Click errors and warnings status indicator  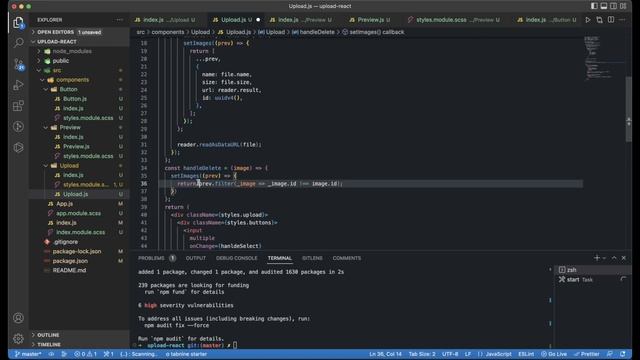click(85, 354)
